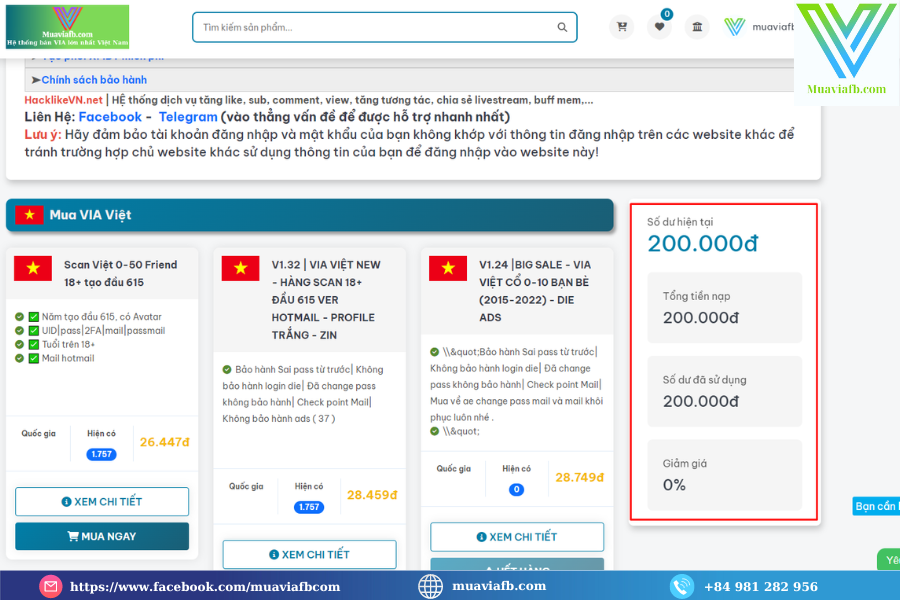Click the 0 stock badge on V1.24 card

516,490
